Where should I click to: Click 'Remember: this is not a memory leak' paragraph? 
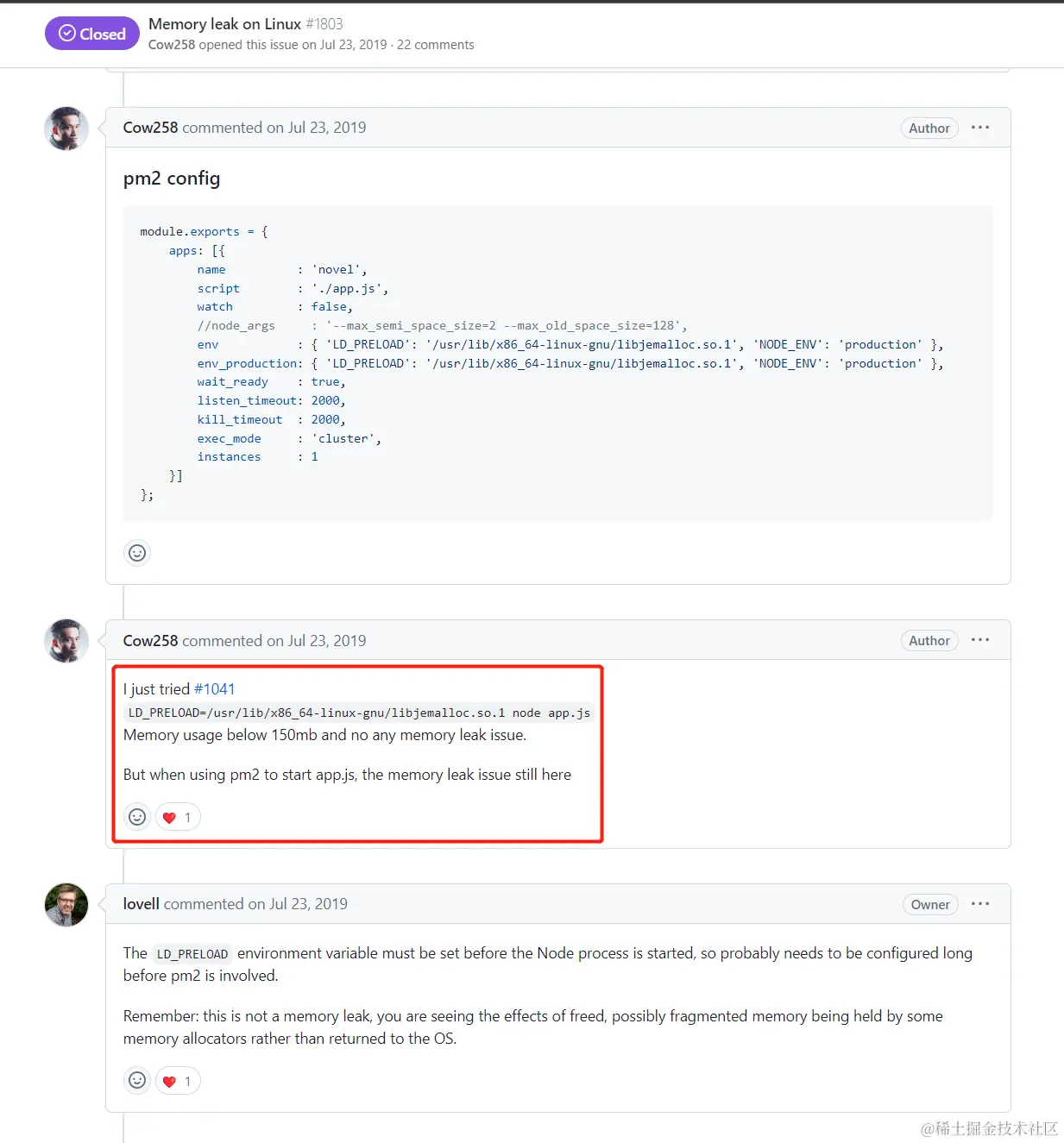click(533, 1027)
